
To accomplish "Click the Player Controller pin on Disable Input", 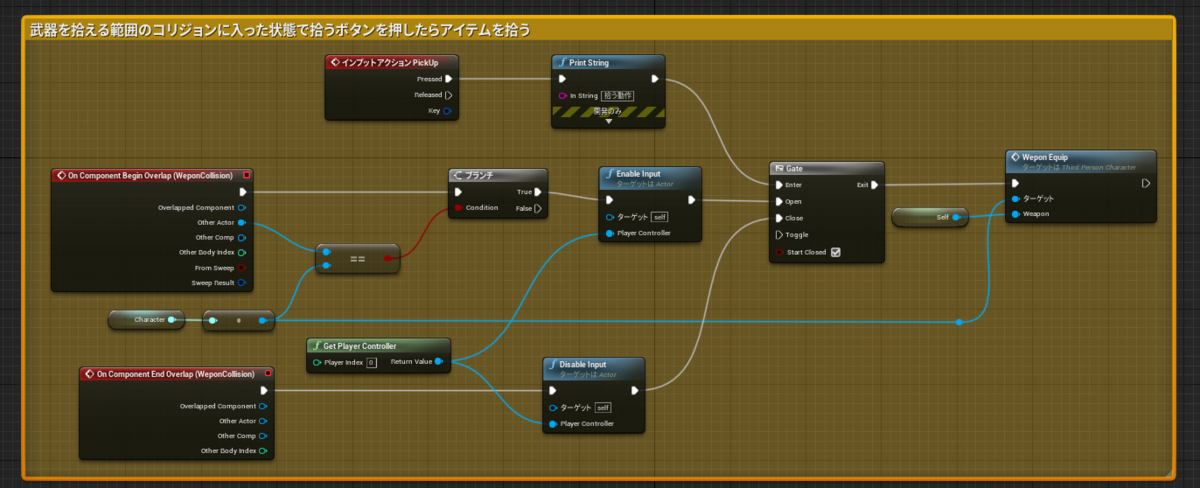I will pos(553,424).
